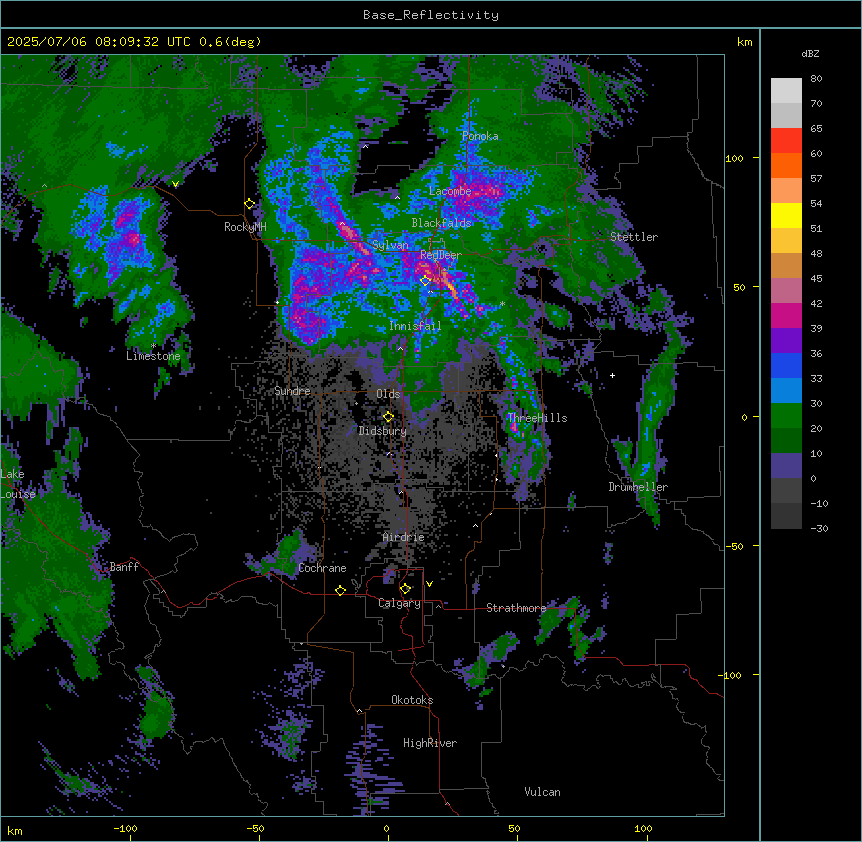
Task: Click the Strathmore town label
Action: tap(516, 608)
